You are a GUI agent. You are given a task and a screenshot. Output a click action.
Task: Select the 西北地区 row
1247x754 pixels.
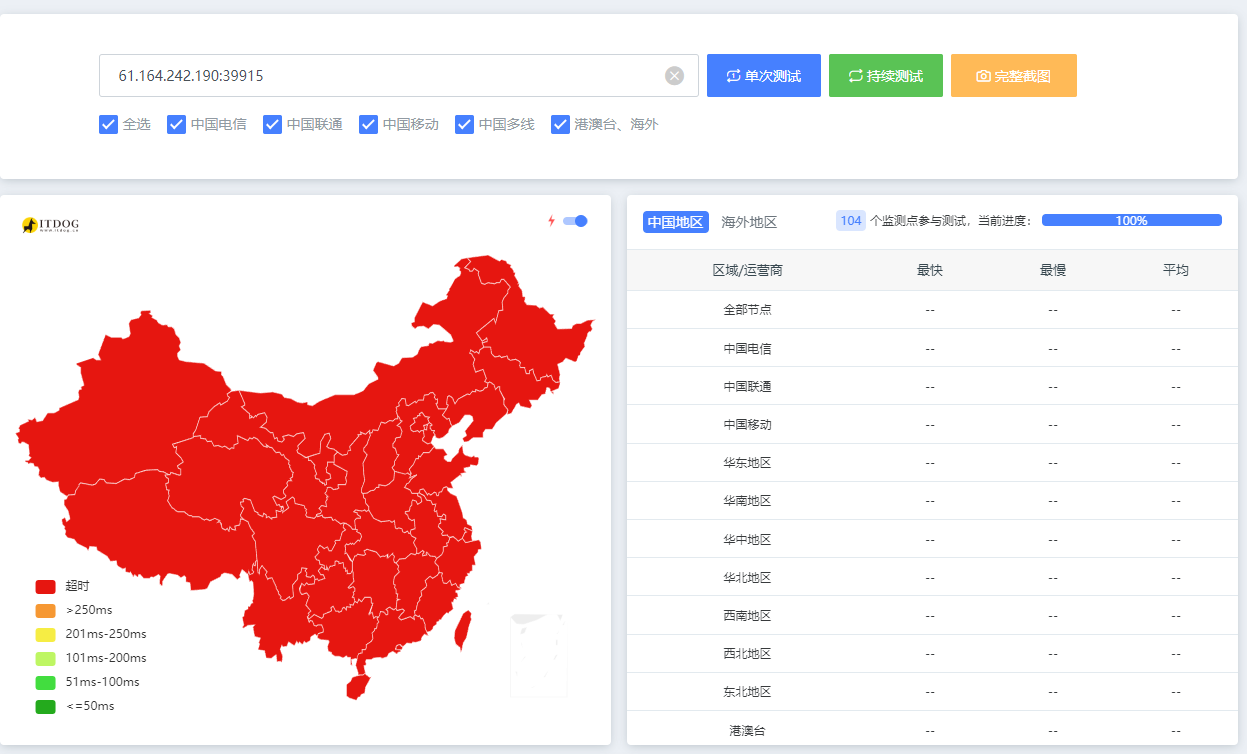click(x=932, y=654)
